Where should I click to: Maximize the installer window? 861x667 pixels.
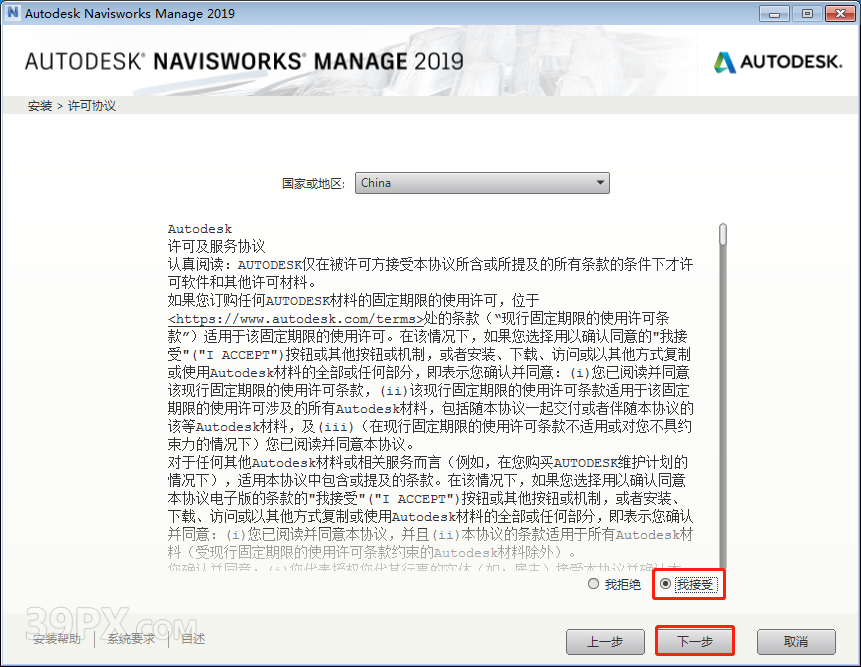click(x=805, y=13)
